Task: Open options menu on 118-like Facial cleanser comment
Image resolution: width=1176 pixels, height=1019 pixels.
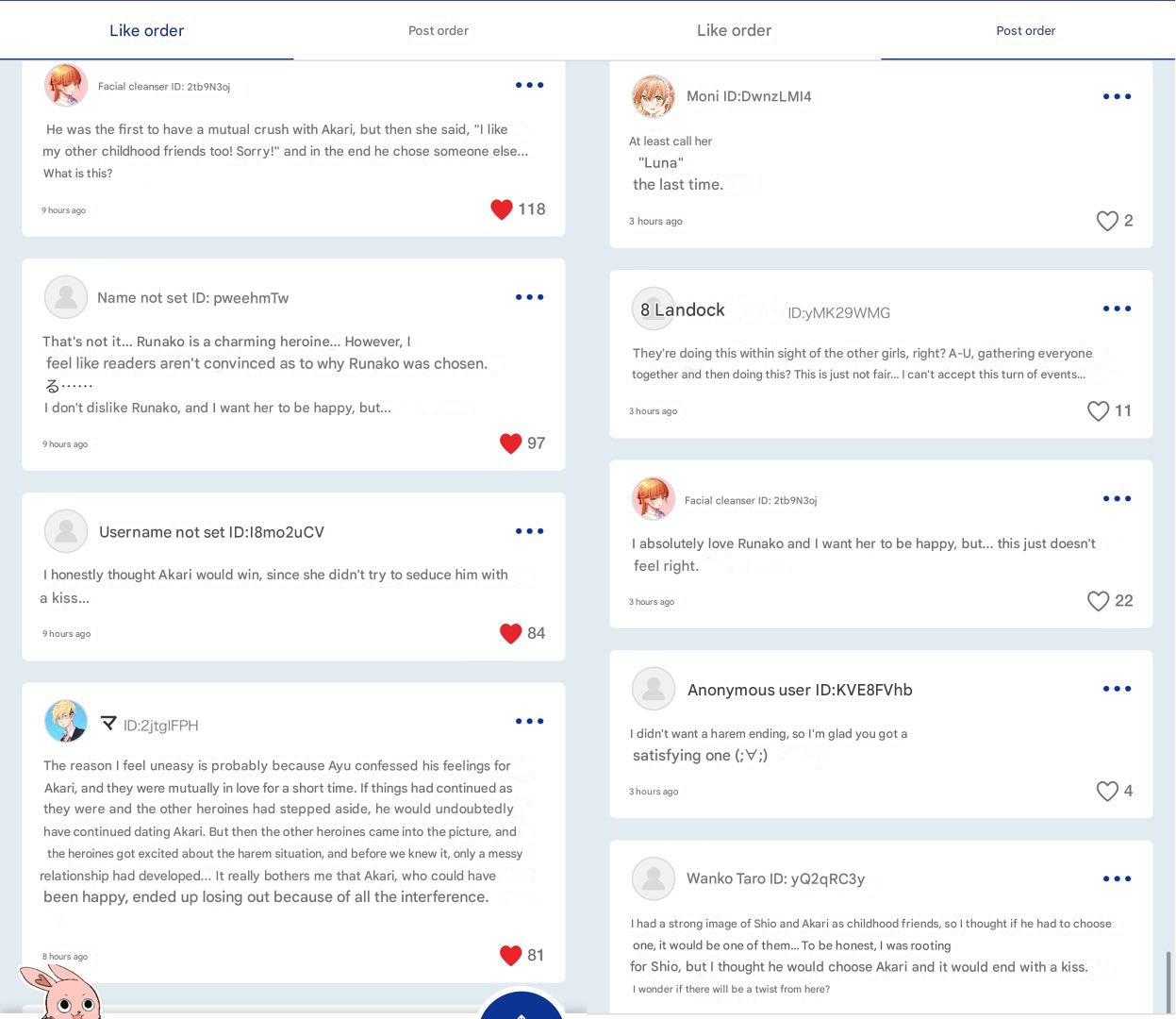Action: (529, 85)
